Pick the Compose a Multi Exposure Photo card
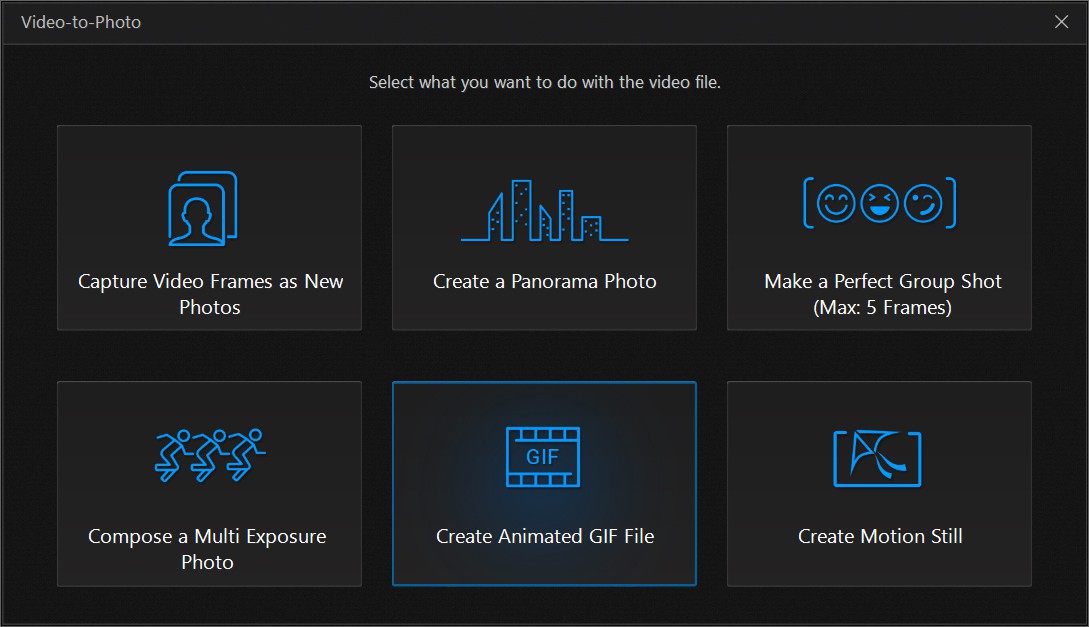The height and width of the screenshot is (627, 1089). [x=209, y=483]
